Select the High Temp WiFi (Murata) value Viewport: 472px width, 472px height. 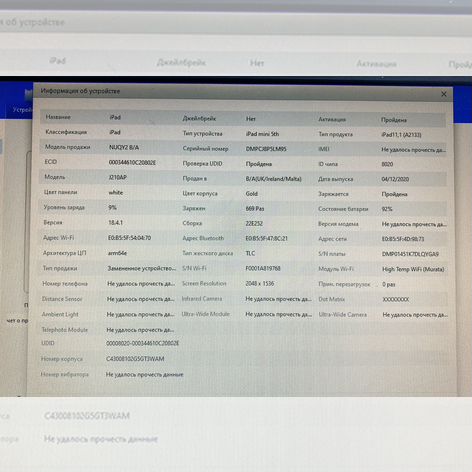point(413,269)
